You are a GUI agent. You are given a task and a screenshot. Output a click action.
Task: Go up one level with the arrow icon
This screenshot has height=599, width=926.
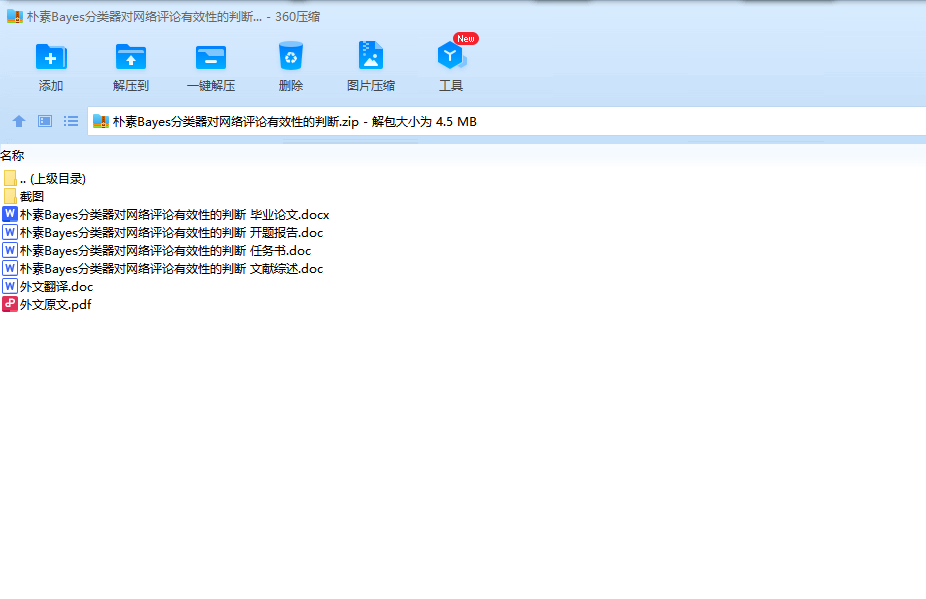click(19, 121)
